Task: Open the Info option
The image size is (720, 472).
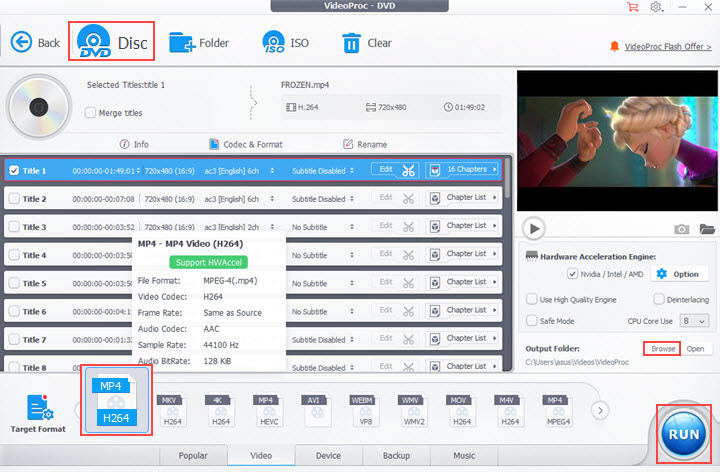Action: click(134, 144)
